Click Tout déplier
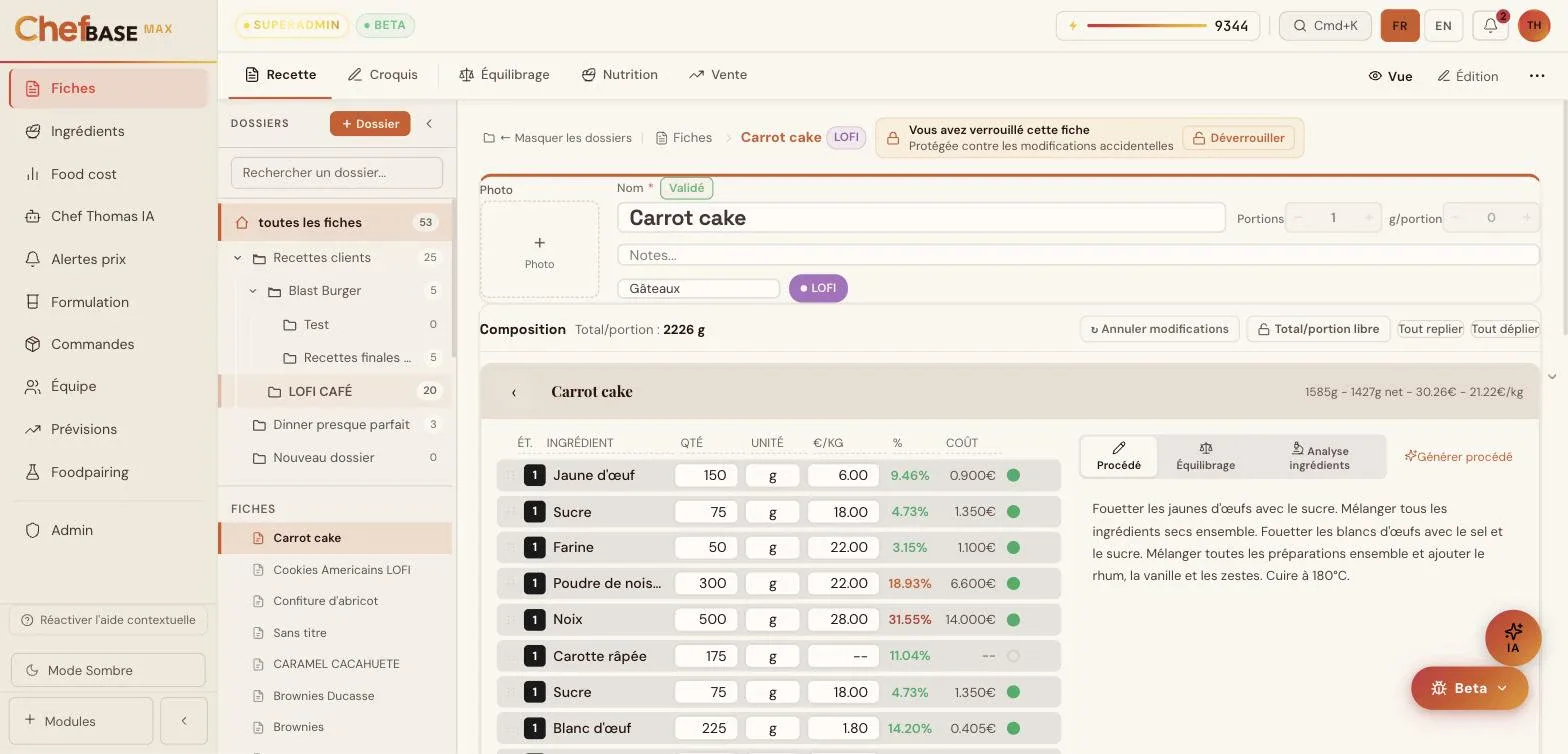 [1504, 329]
